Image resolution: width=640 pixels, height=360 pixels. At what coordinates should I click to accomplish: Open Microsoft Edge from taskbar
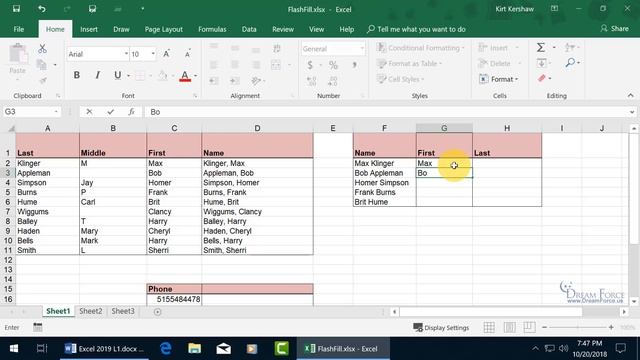coord(165,349)
